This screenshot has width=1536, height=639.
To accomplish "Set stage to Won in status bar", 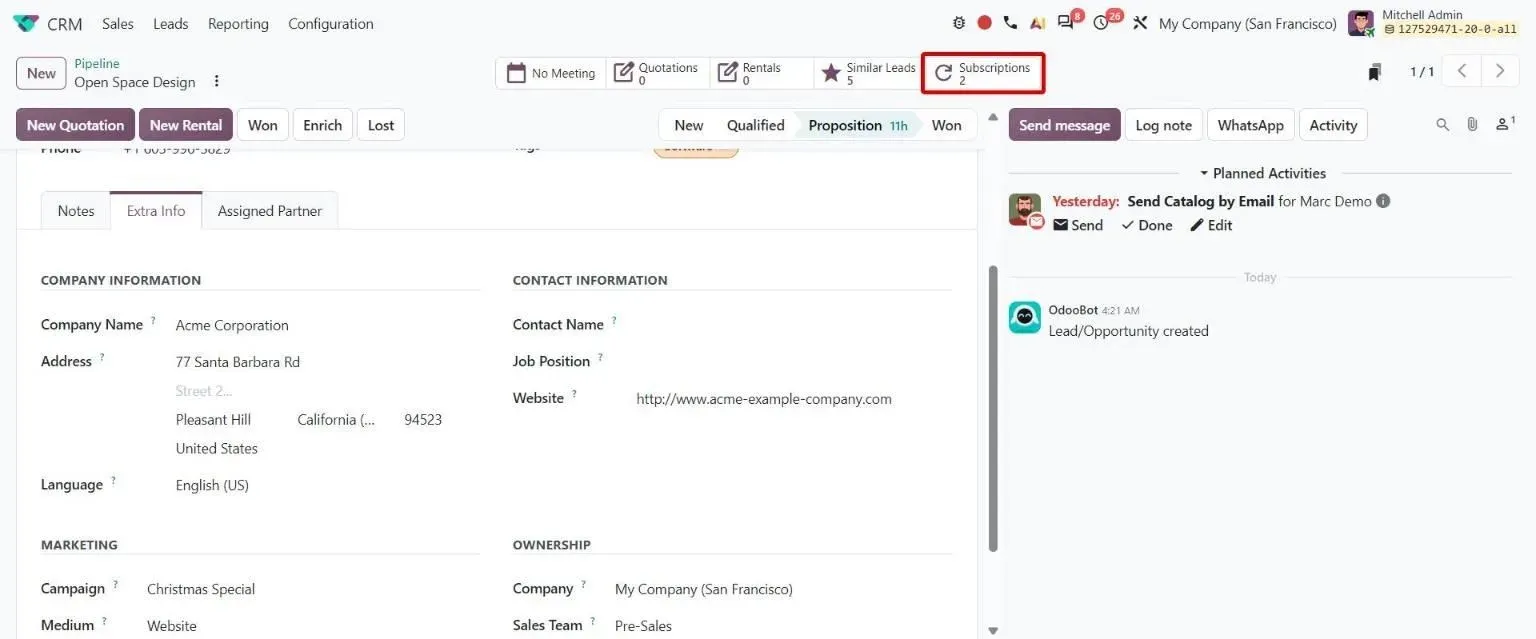I will [x=947, y=125].
